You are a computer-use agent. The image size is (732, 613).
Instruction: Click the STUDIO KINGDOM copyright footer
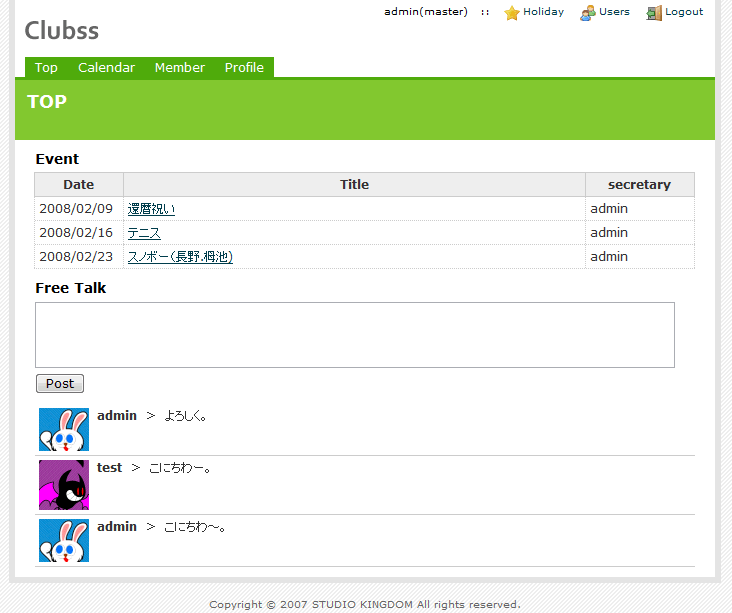pyautogui.click(x=365, y=605)
